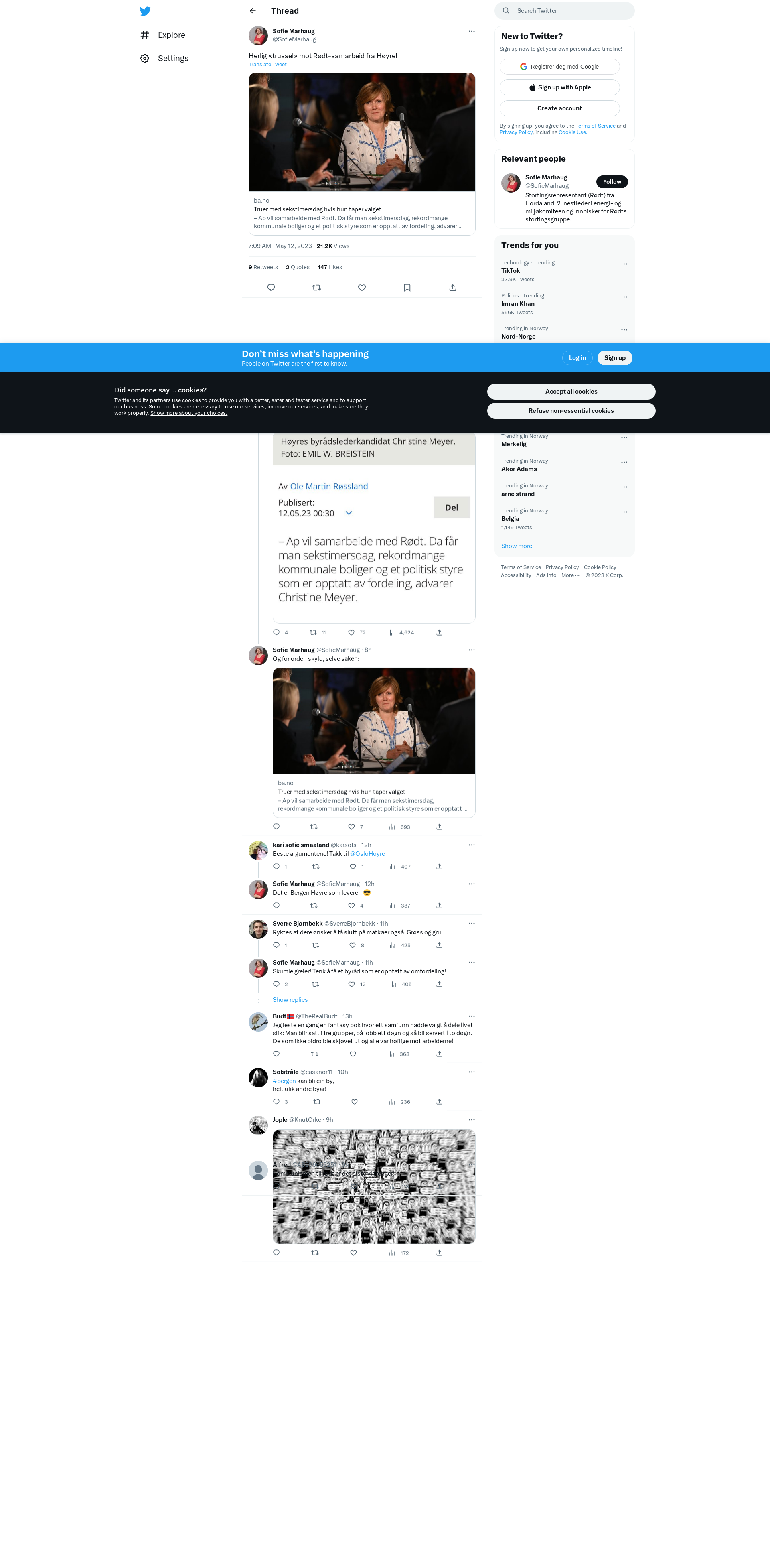The image size is (770, 1568).
Task: Refuse non-essential cookies
Action: 571,411
